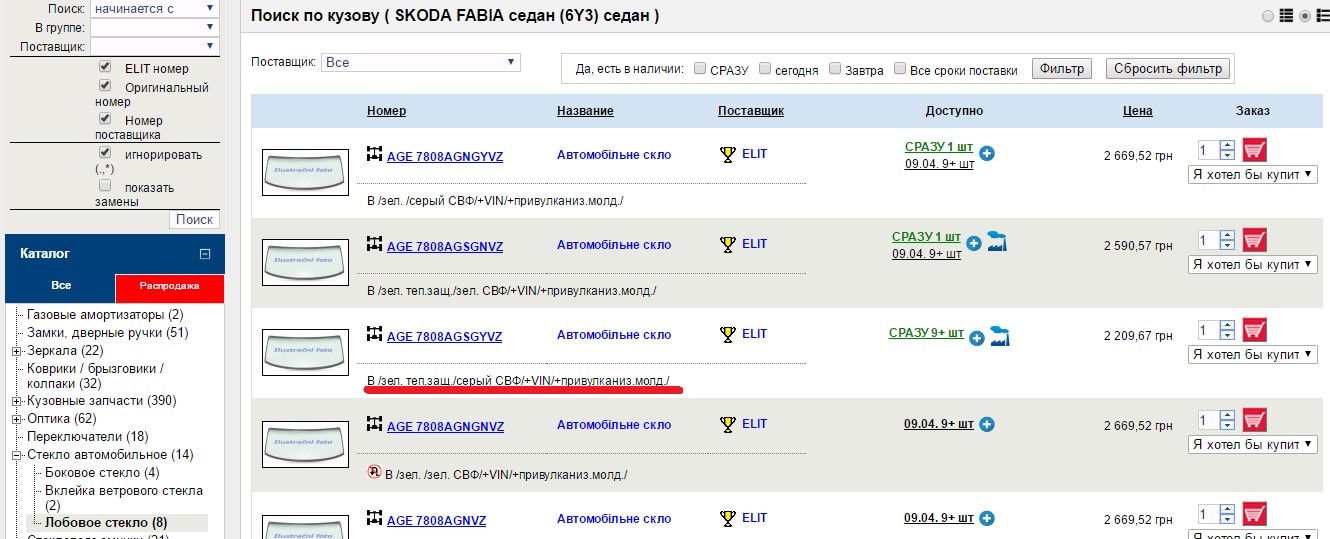
Task: Switch to the red Распродажа tab
Action: tap(169, 286)
